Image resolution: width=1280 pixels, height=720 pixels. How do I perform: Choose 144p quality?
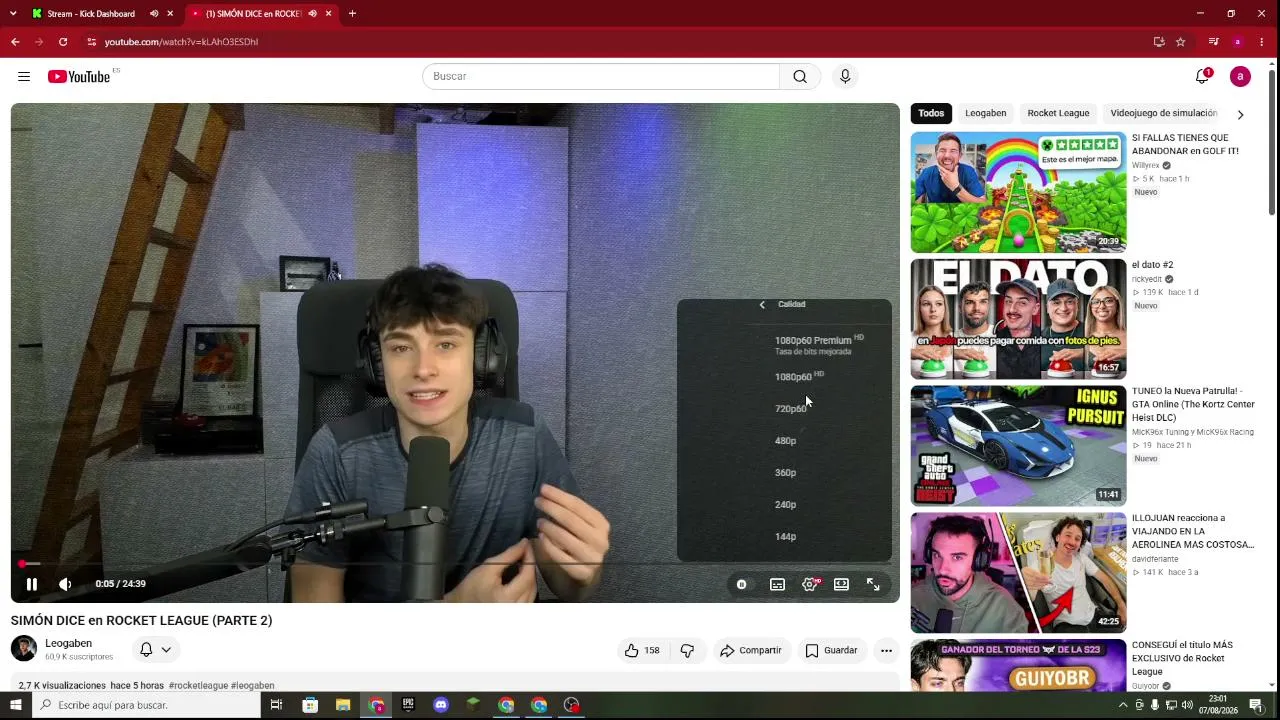pos(784,537)
